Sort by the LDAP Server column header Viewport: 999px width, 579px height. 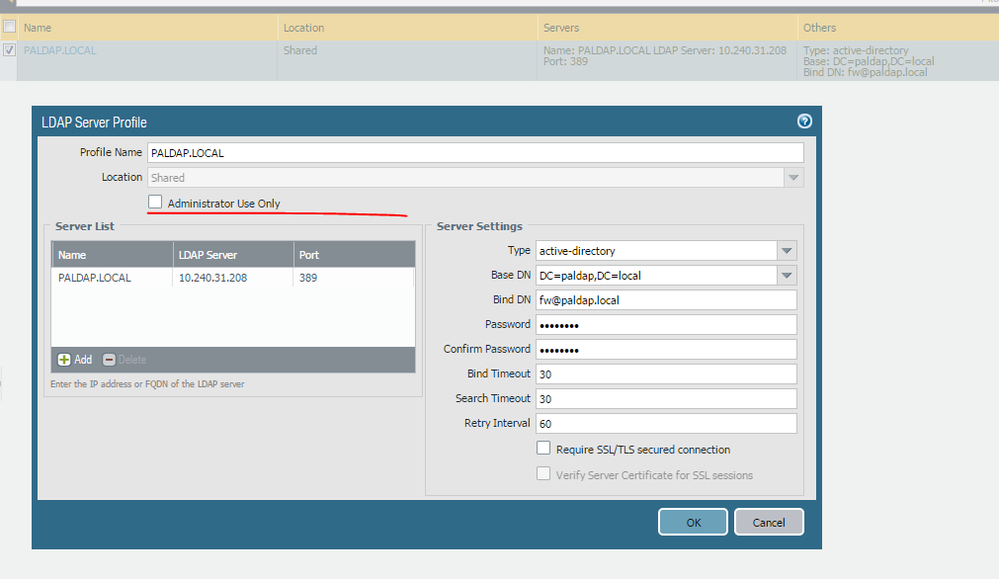coord(232,255)
